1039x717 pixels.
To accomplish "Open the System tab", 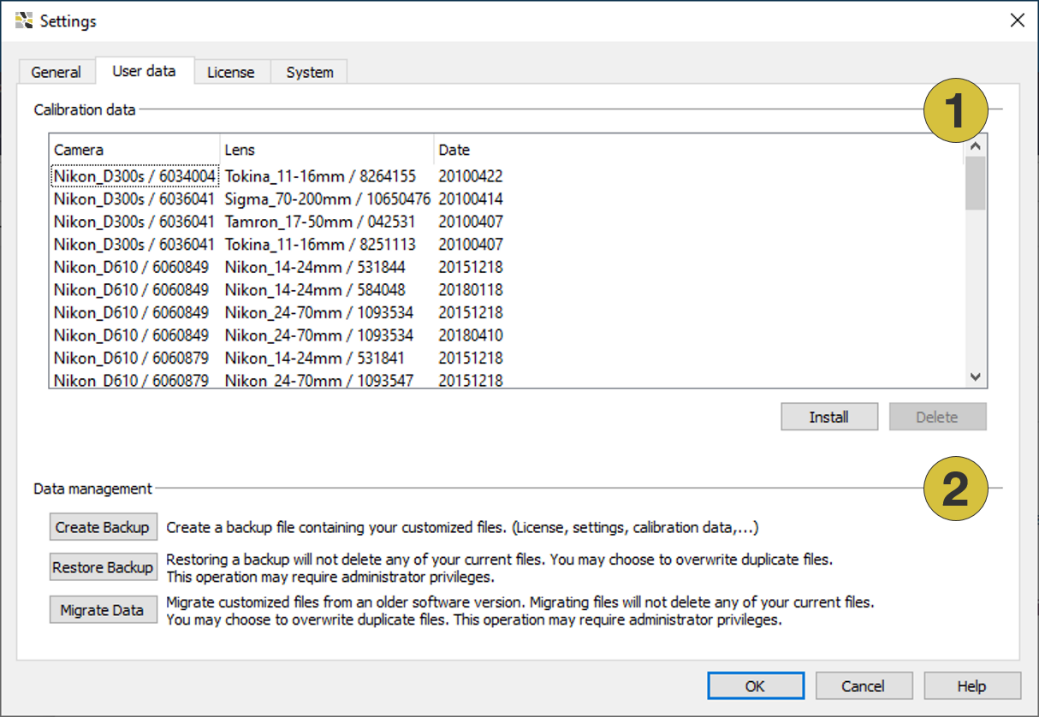I will (309, 72).
